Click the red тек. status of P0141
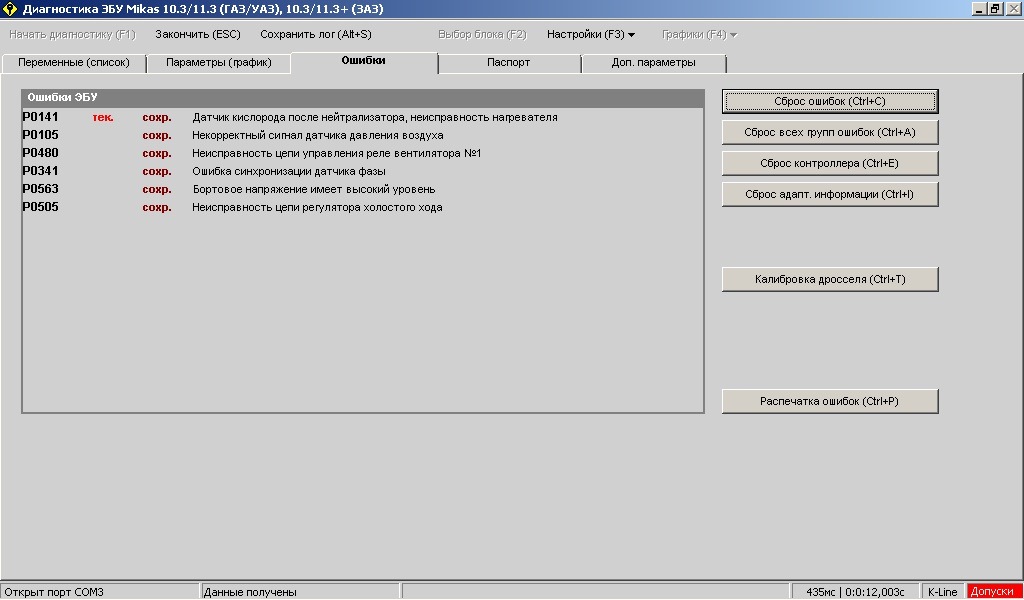Screen dimensions: 1024x600 (x=103, y=118)
